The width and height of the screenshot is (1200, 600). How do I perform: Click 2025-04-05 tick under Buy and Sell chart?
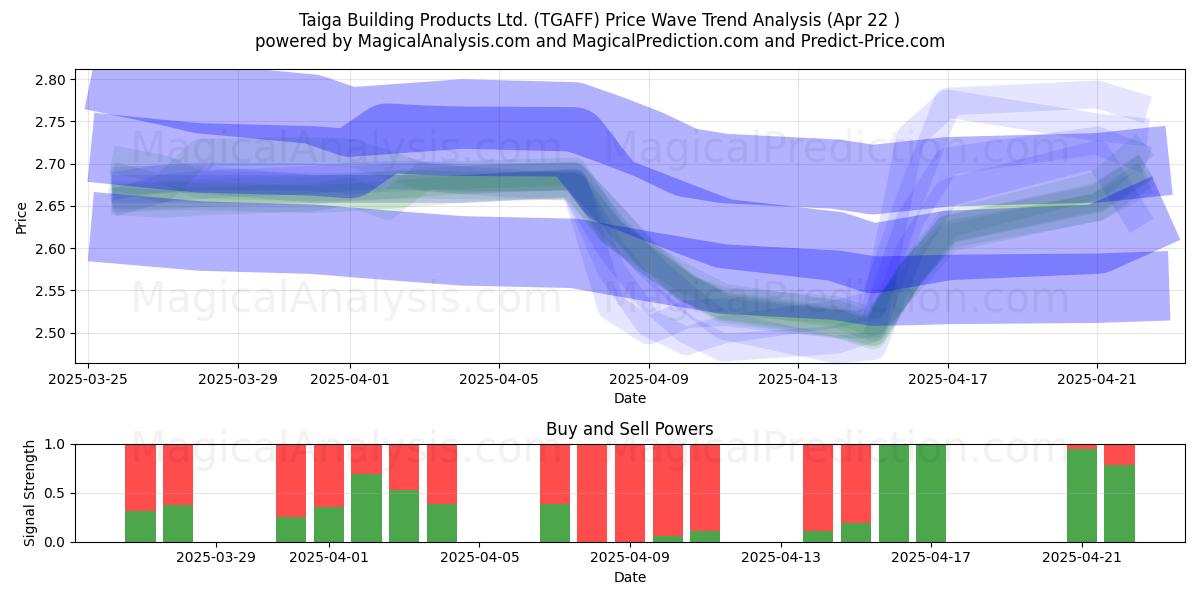[x=480, y=558]
